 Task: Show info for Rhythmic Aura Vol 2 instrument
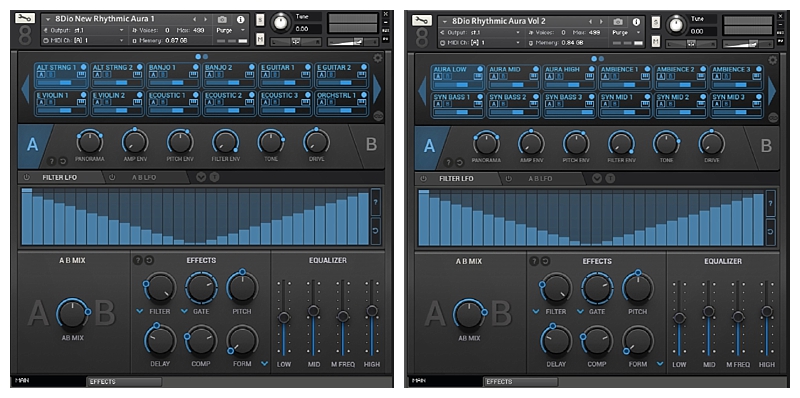click(636, 21)
